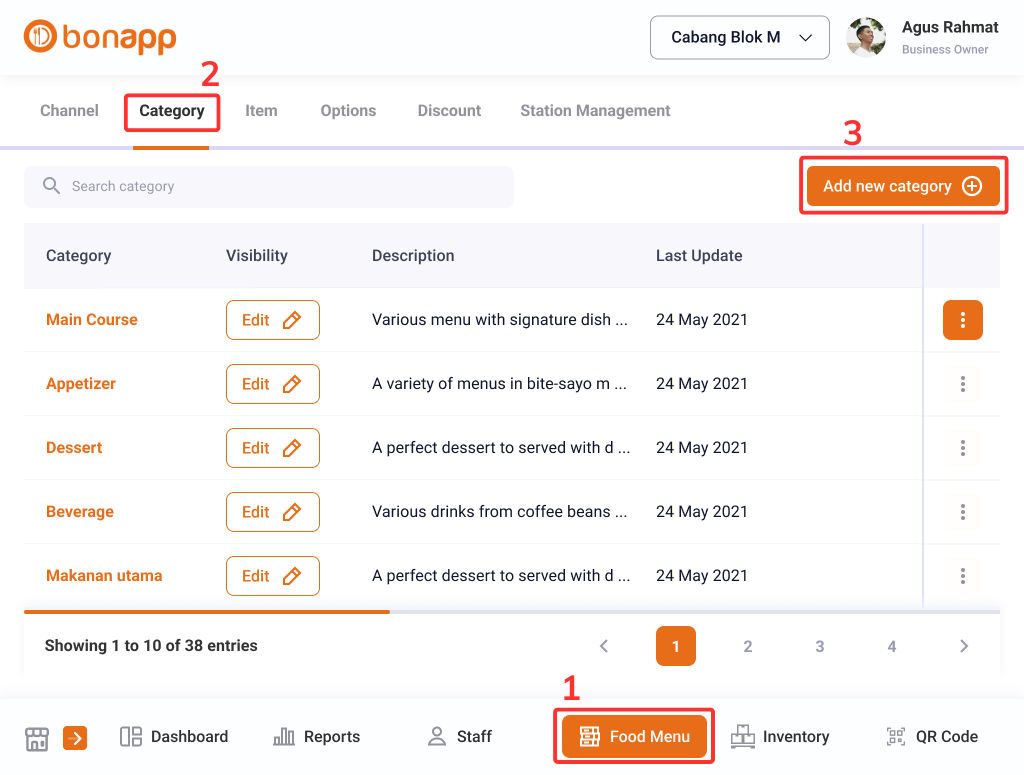The height and width of the screenshot is (775, 1024).
Task: Edit visibility for Dessert category
Action: pos(272,448)
